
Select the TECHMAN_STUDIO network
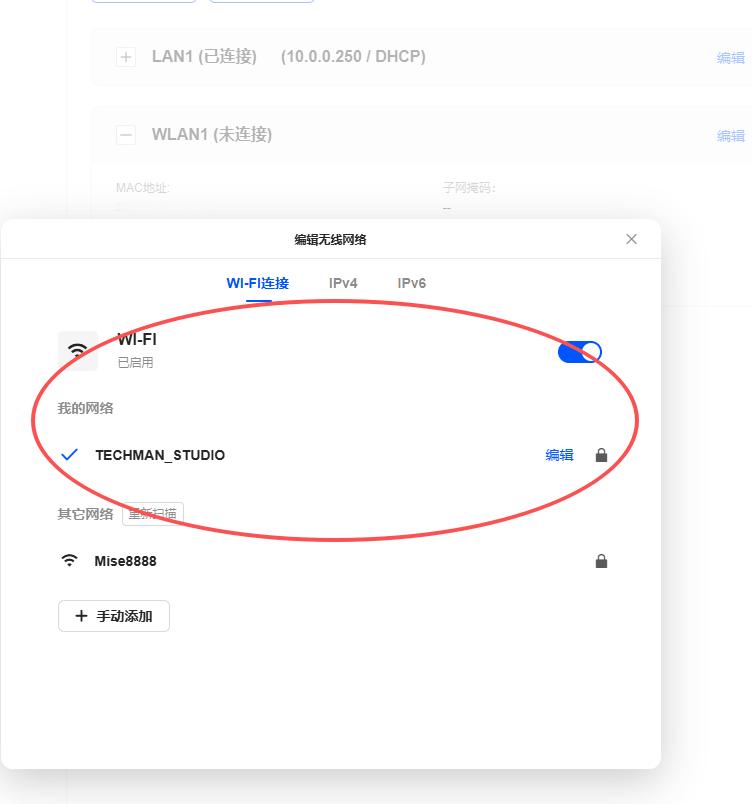(x=160, y=455)
